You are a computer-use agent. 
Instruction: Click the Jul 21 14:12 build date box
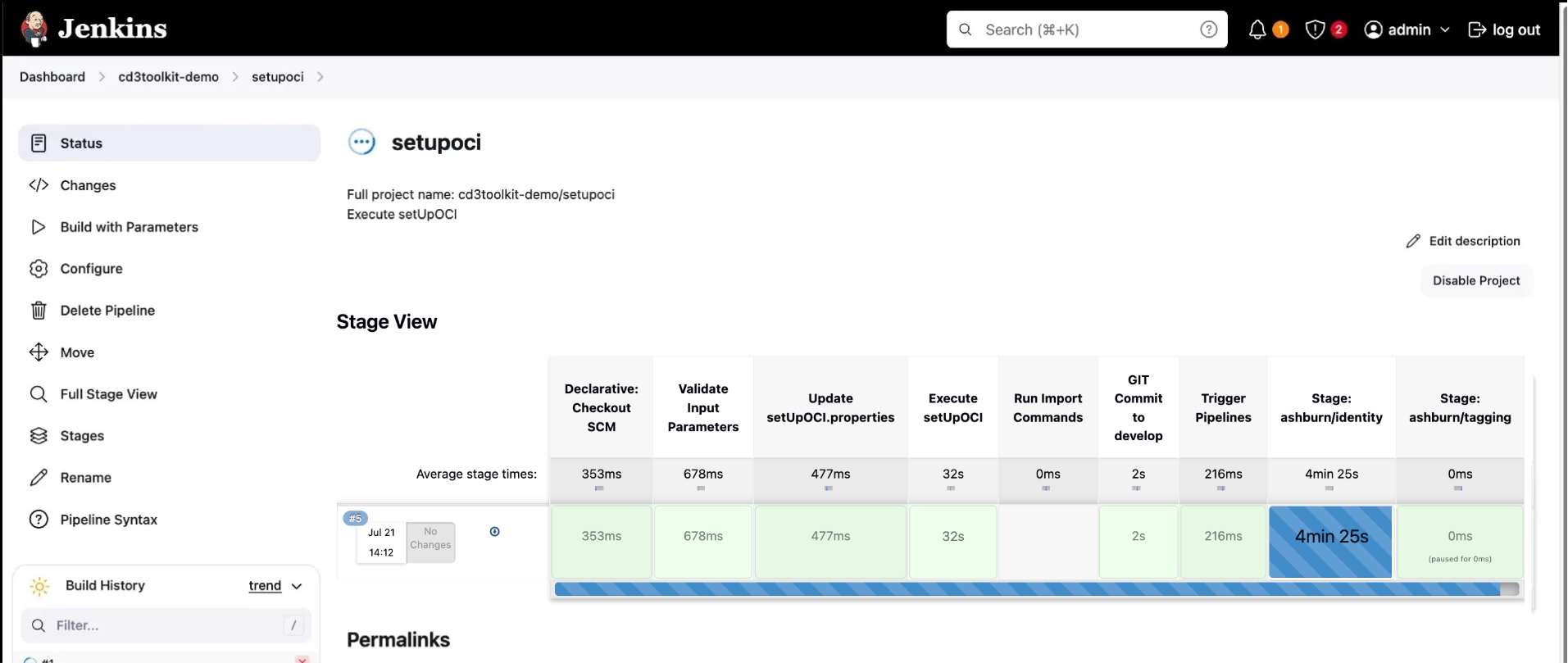(381, 543)
